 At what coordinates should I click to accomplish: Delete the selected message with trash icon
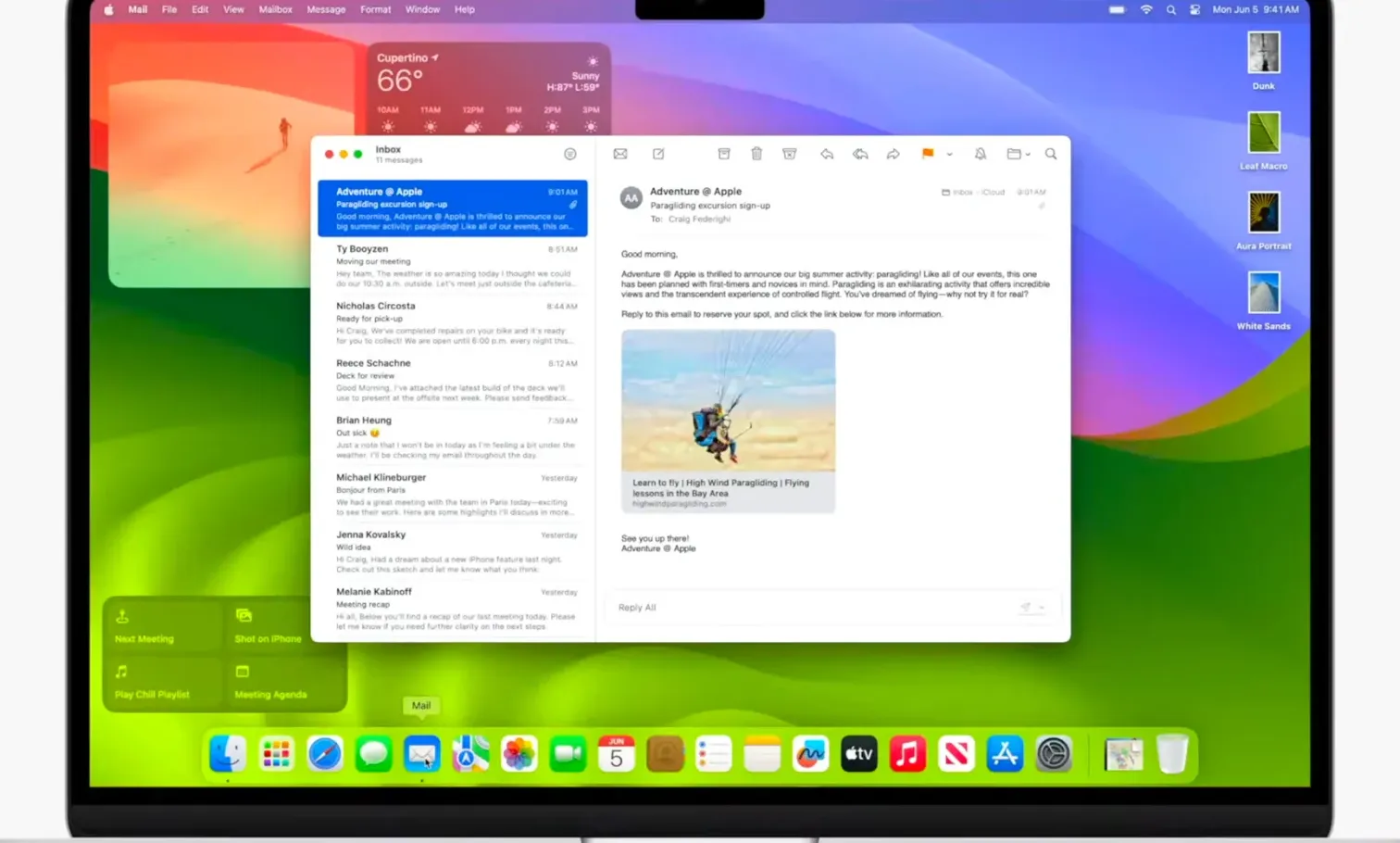[756, 154]
